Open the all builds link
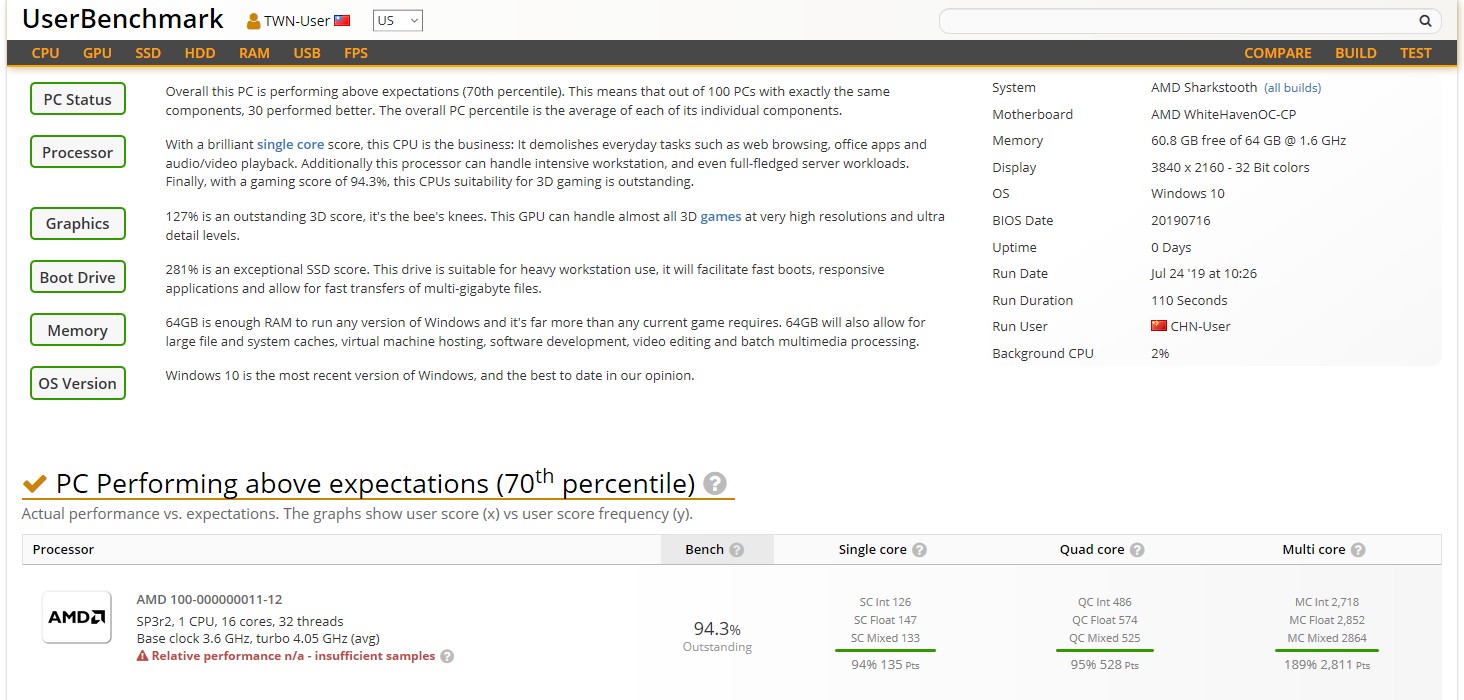 [1292, 88]
